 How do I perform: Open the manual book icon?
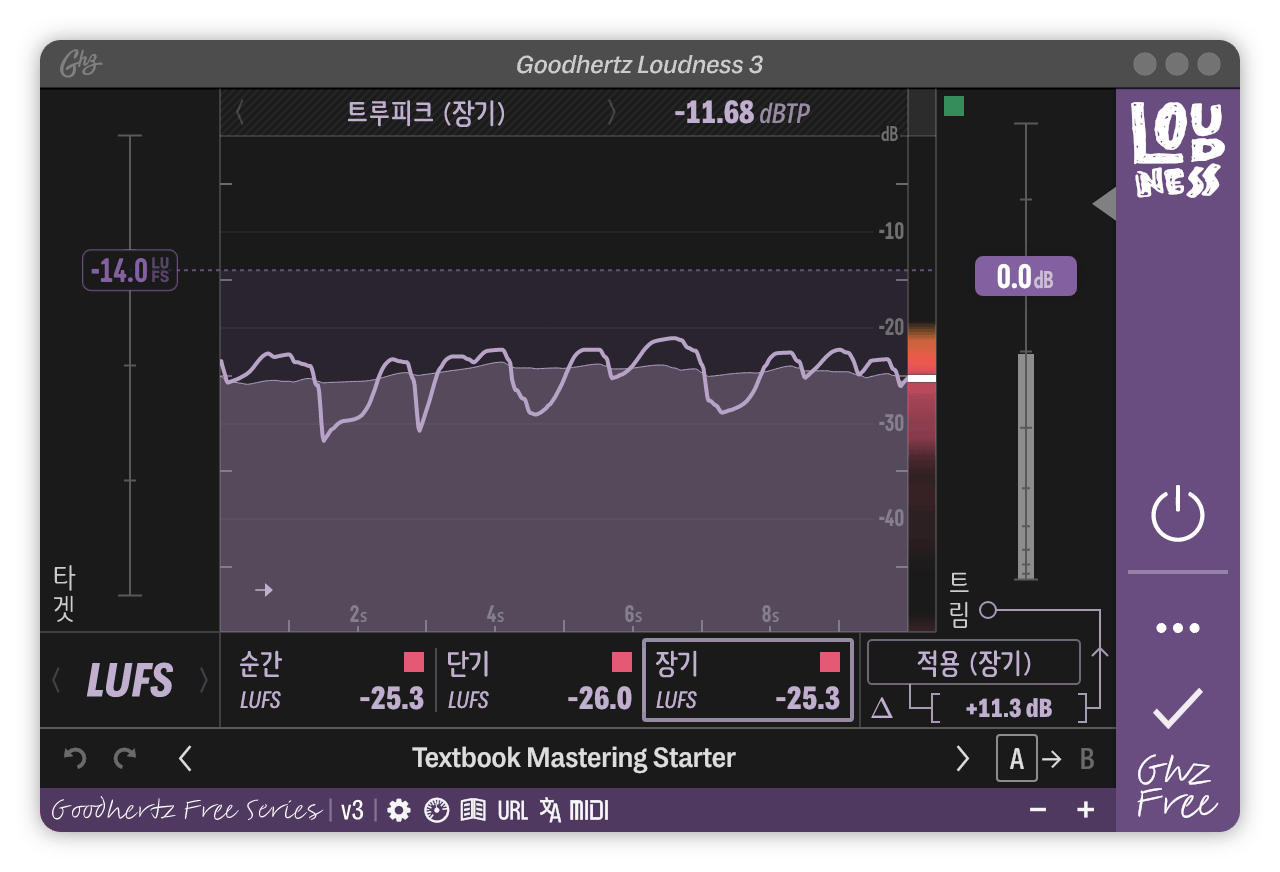[x=474, y=810]
